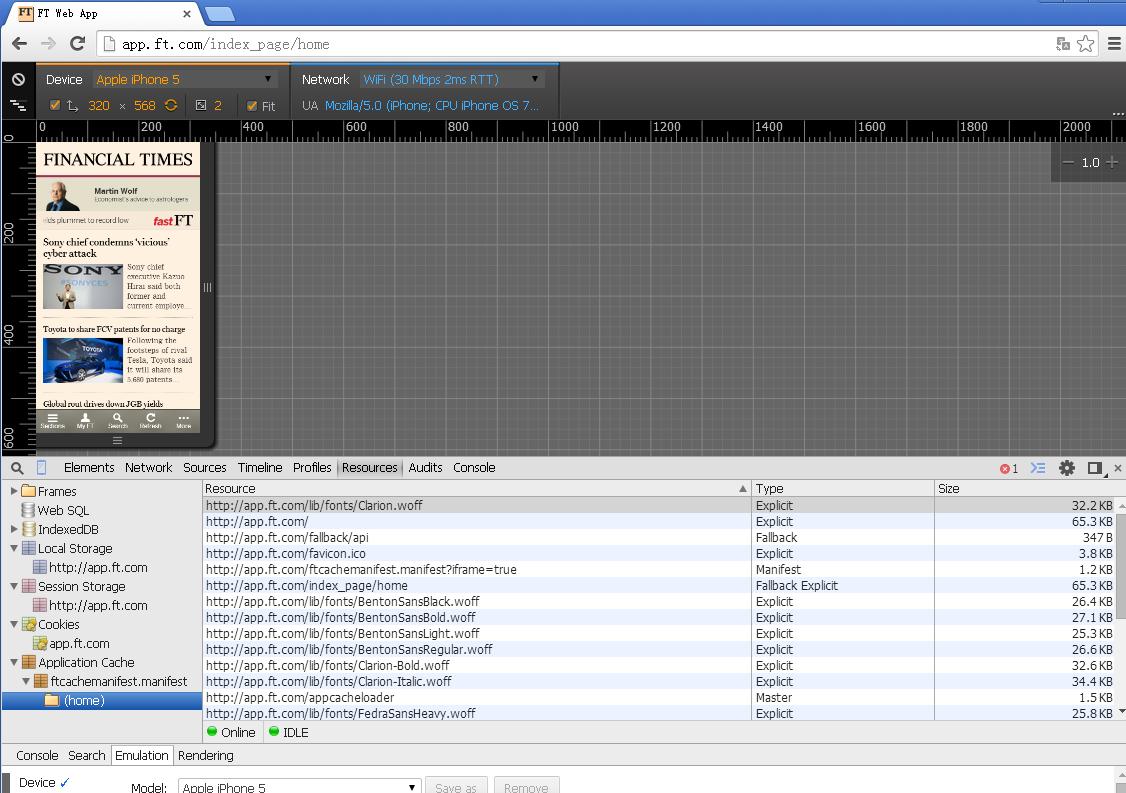This screenshot has width=1126, height=793.
Task: Open the Network throttling WiFi dropdown
Action: pyautogui.click(x=451, y=79)
